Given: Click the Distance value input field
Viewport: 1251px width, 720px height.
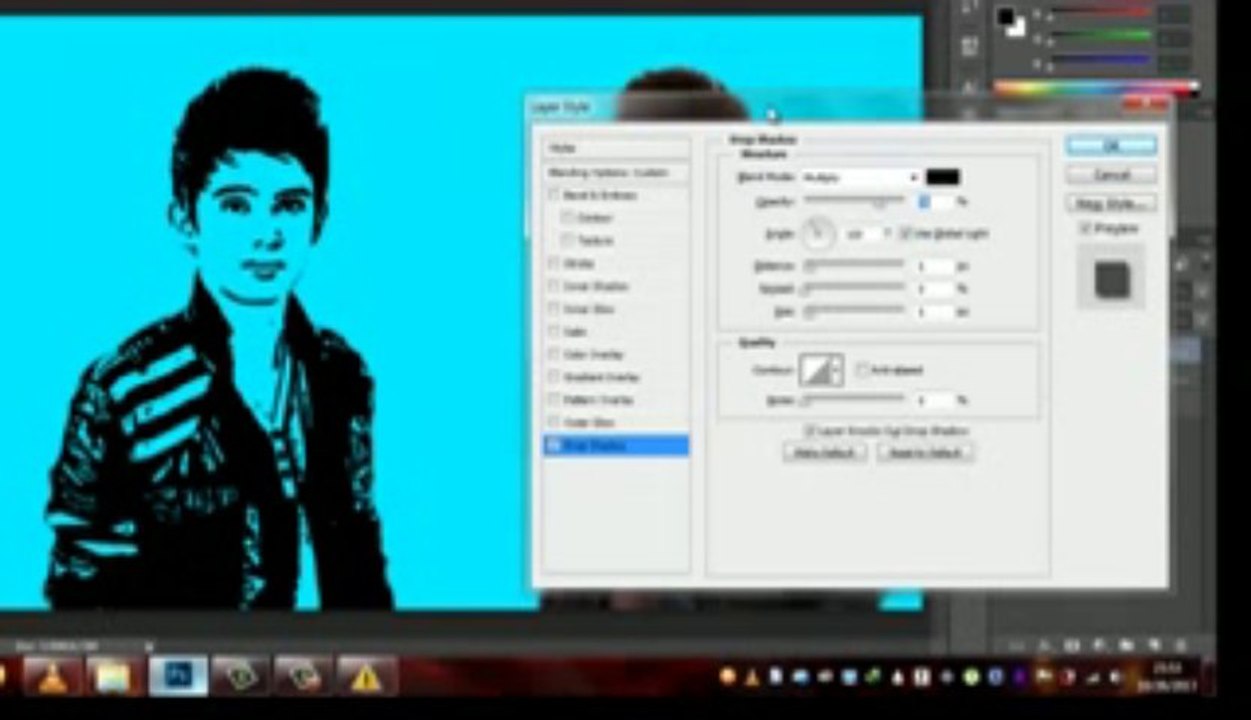Looking at the screenshot, I should pos(936,267).
